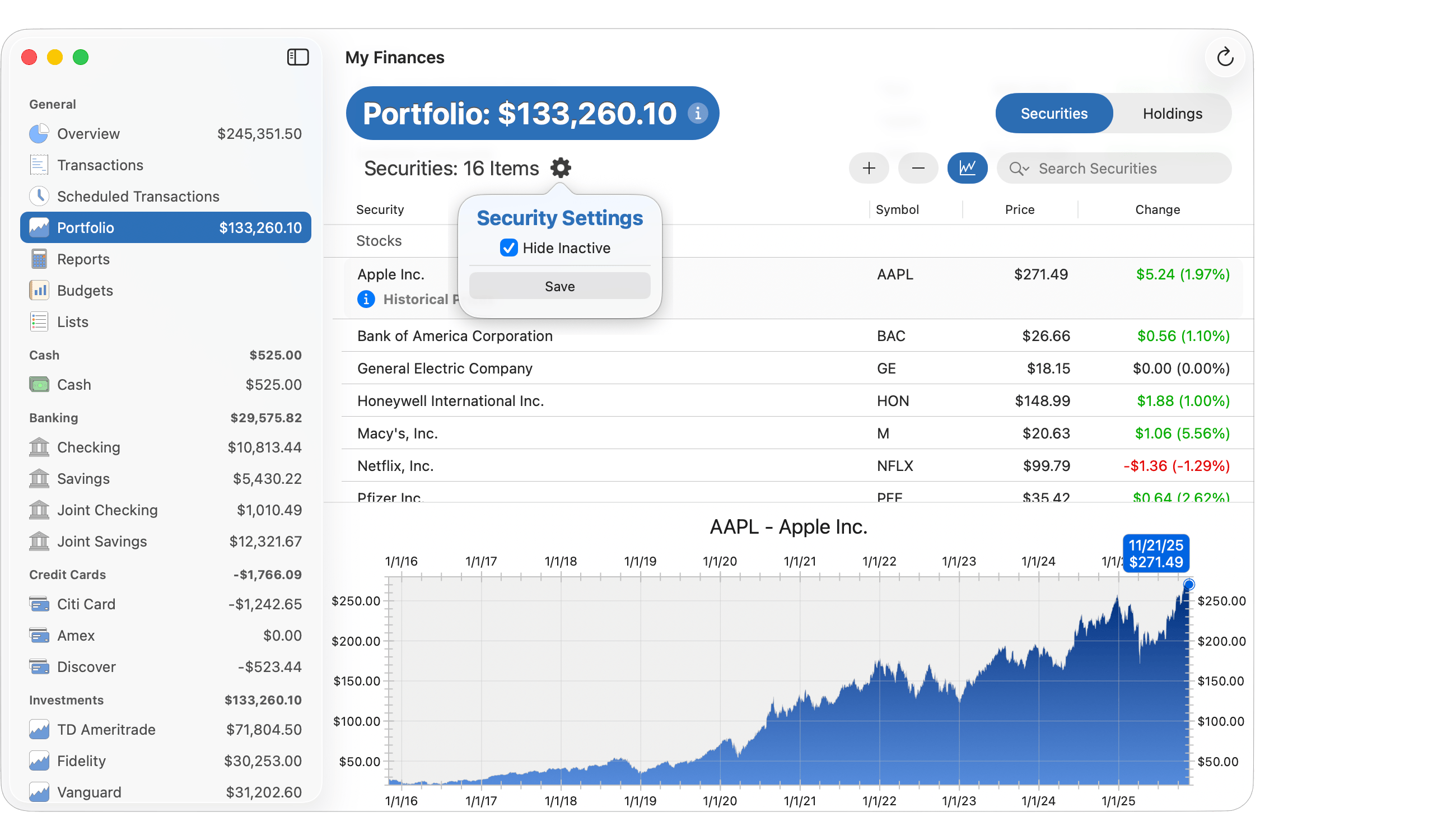This screenshot has width=1456, height=840.
Task: Click the plus button to add security
Action: click(x=869, y=168)
